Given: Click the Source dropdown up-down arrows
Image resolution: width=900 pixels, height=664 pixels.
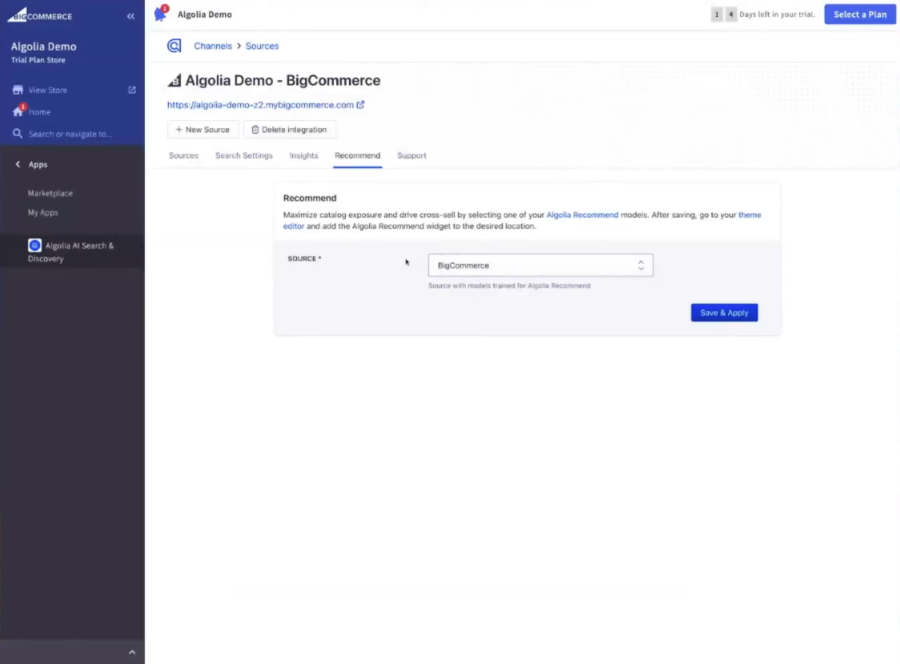Looking at the screenshot, I should coord(641,265).
